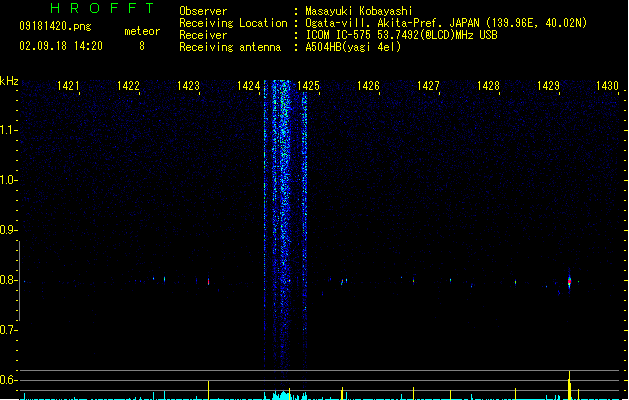Click the 1430 time axis label
Viewport: 629px width, 400px height.
point(607,86)
